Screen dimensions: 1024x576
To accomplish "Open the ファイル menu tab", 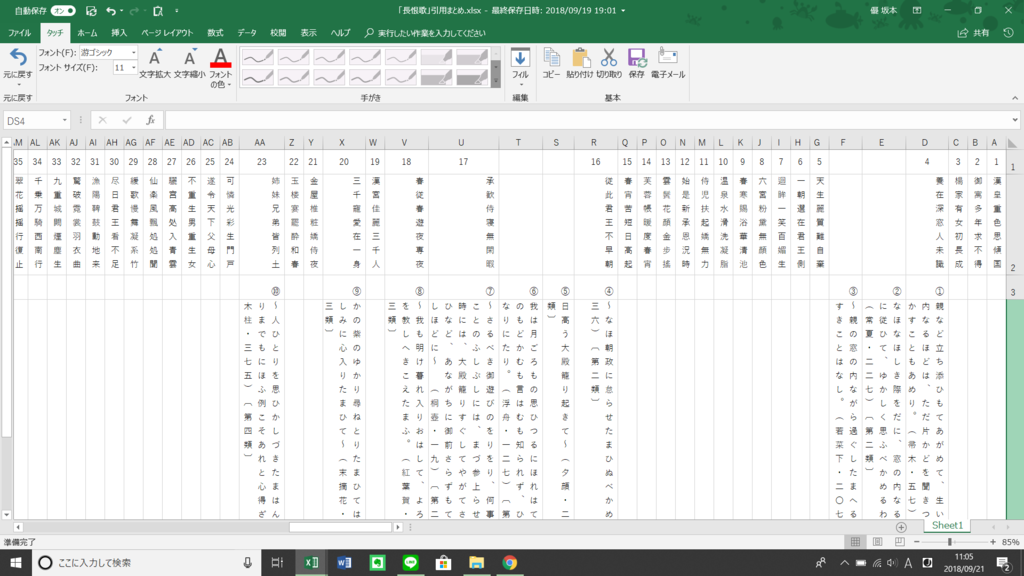I will 19,33.
